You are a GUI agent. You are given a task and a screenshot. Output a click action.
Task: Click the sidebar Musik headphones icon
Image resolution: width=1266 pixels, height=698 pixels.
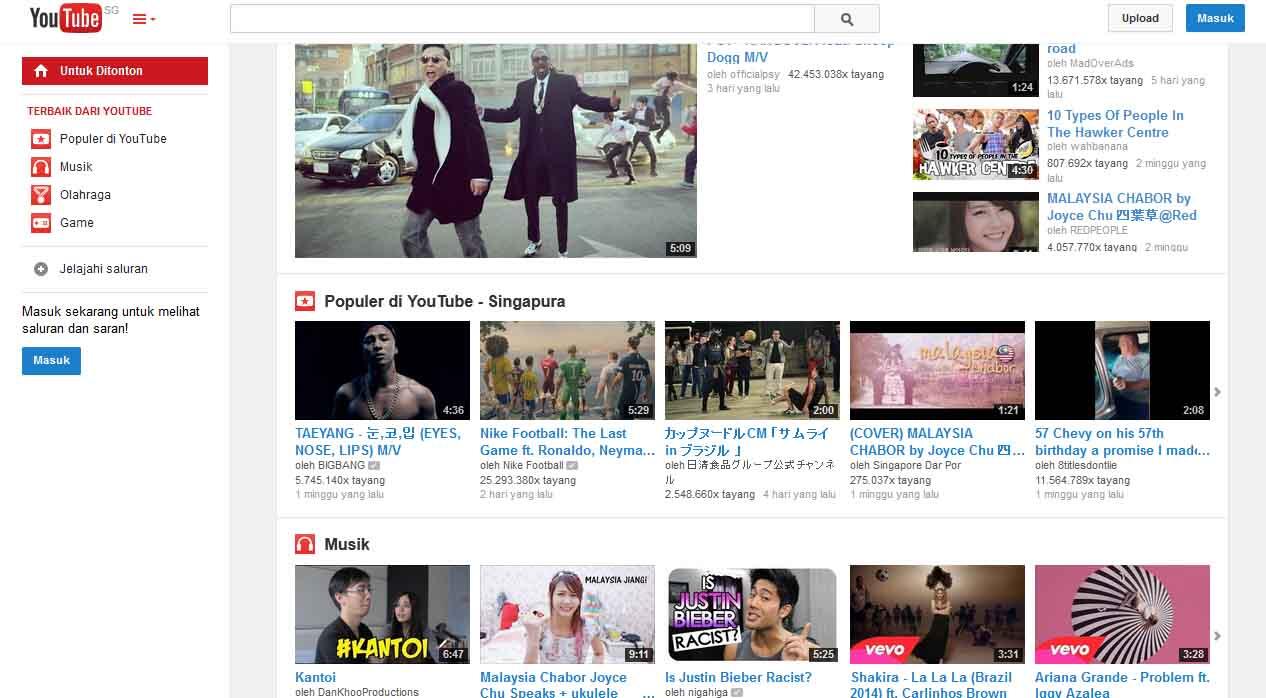click(41, 167)
